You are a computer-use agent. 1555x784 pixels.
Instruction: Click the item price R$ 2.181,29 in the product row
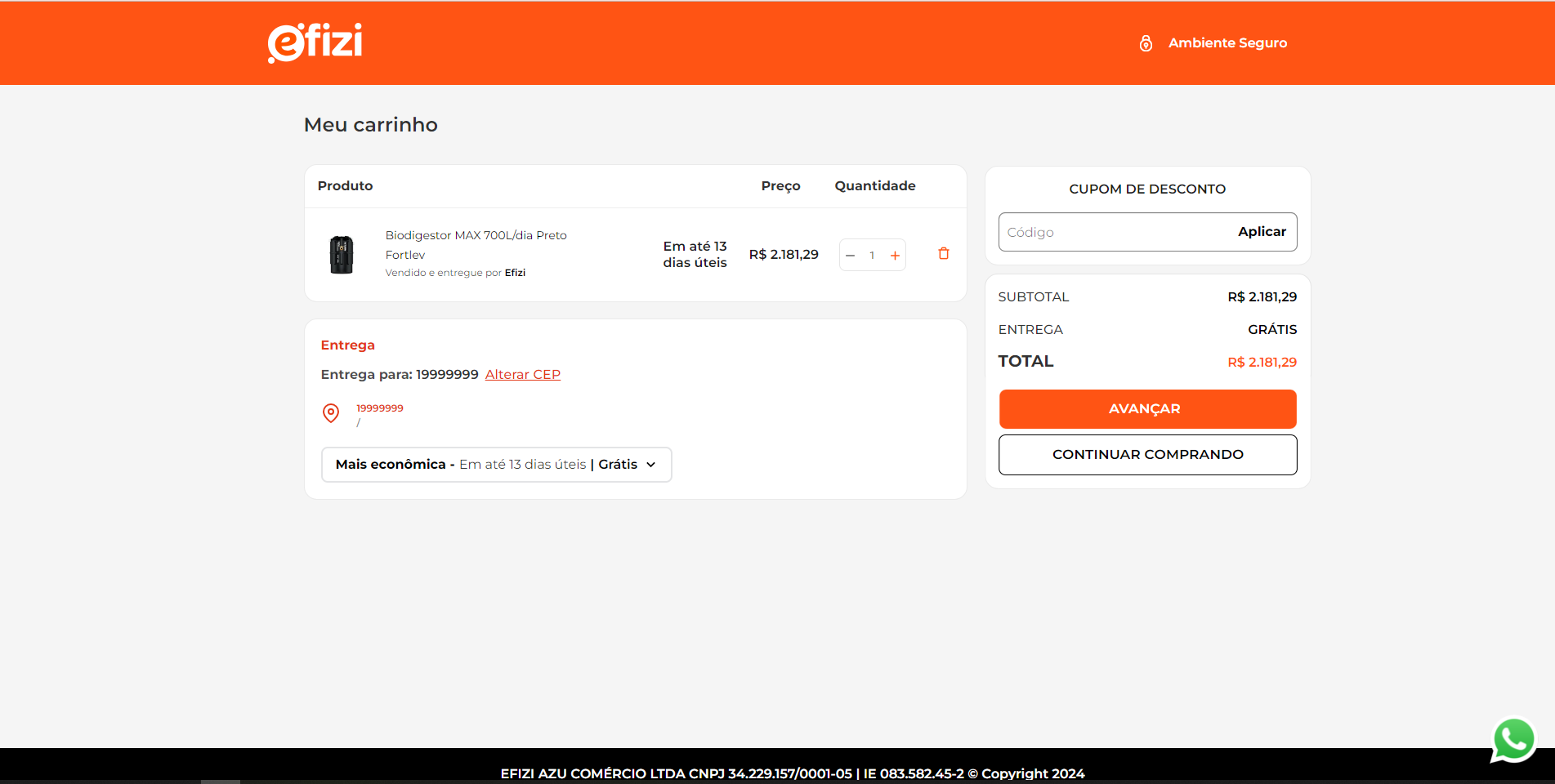(x=784, y=255)
